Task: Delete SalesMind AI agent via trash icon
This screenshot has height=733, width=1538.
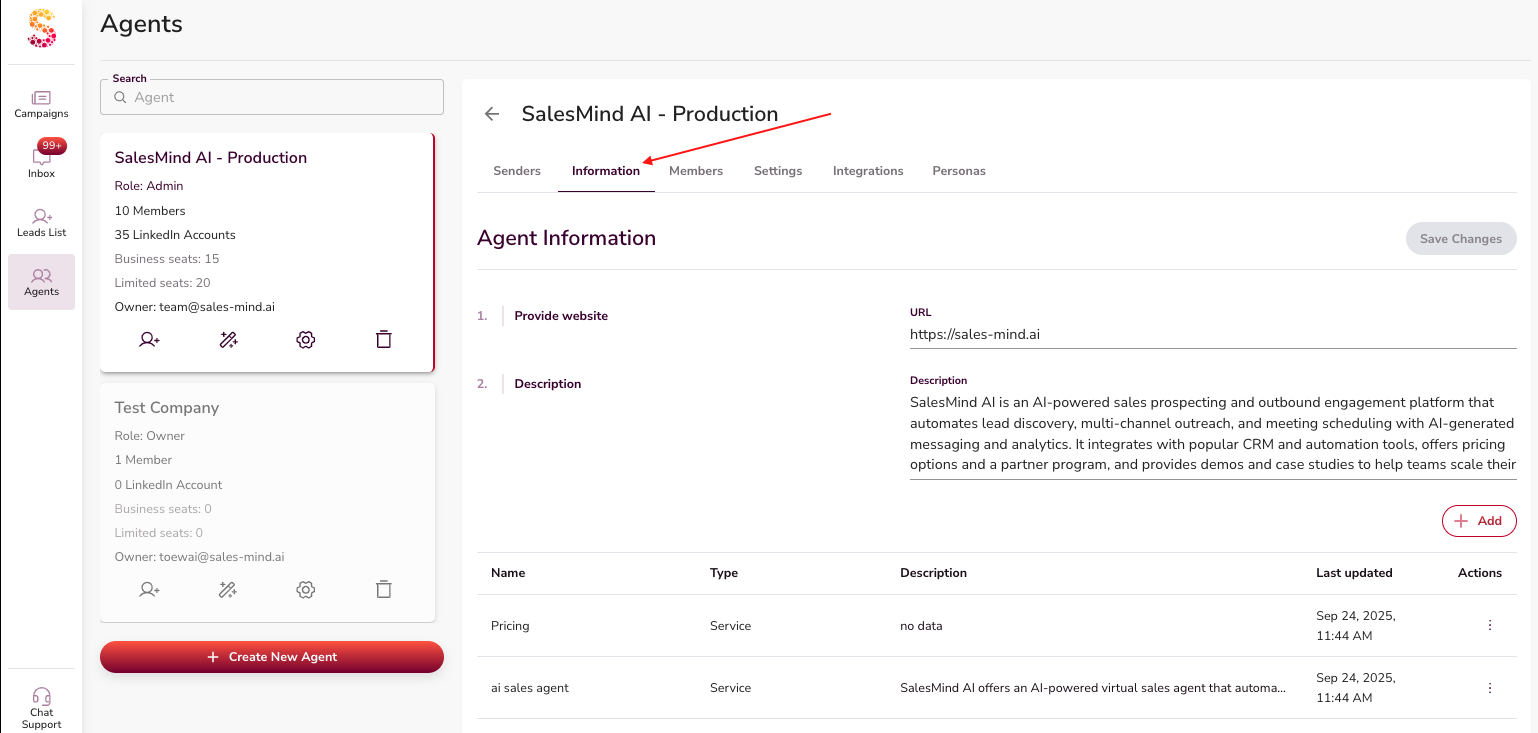Action: click(383, 340)
